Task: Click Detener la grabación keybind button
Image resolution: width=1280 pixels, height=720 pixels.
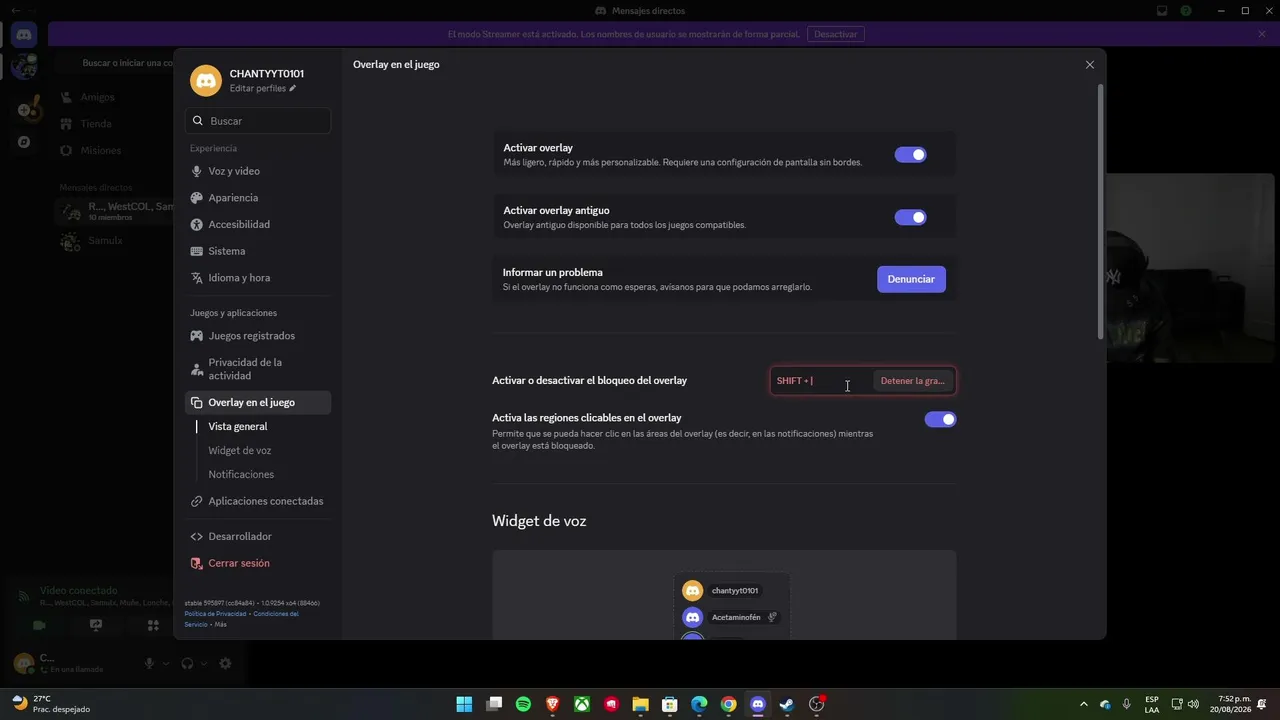Action: tap(912, 381)
